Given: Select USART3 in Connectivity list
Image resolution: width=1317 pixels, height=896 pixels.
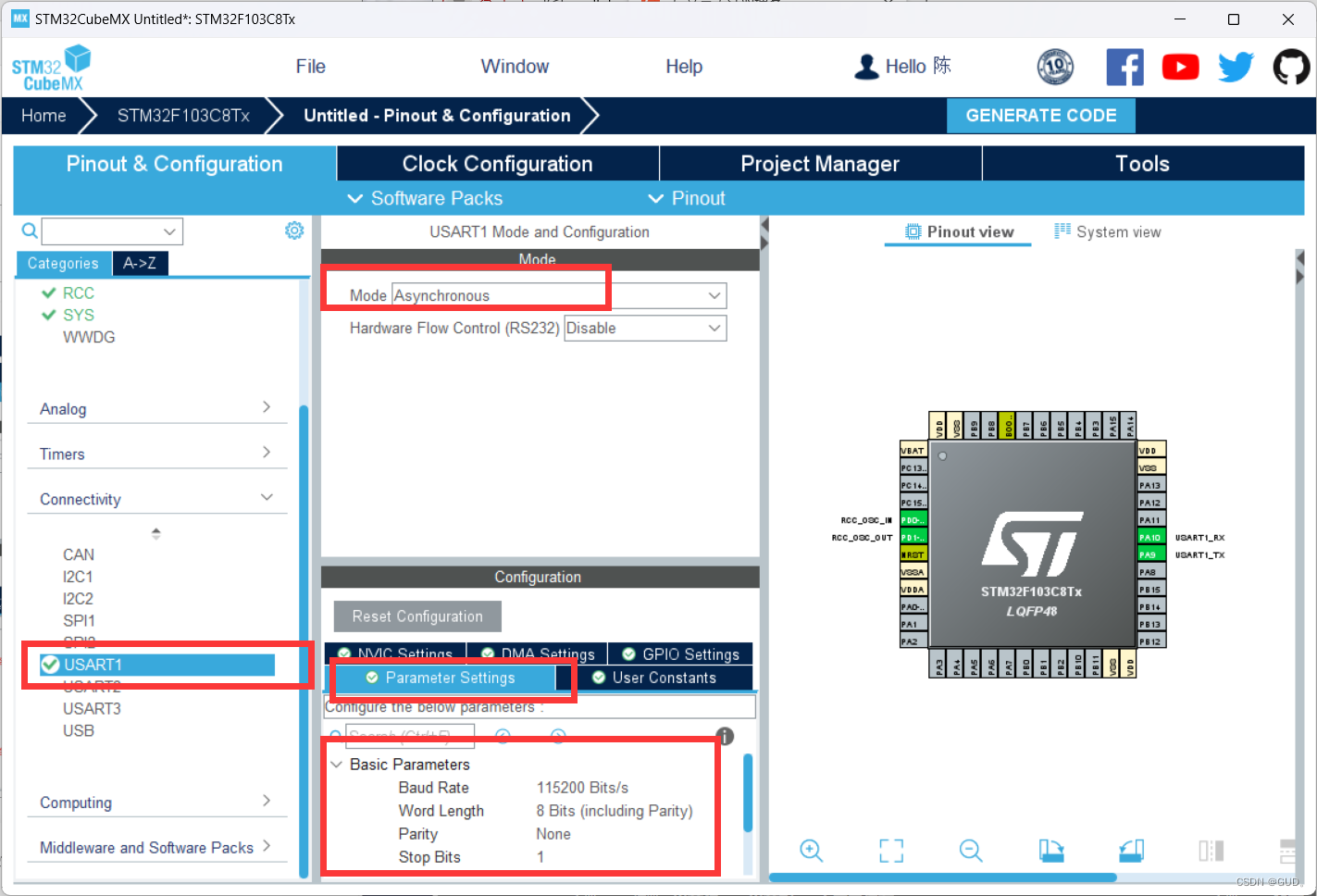Looking at the screenshot, I should [92, 708].
